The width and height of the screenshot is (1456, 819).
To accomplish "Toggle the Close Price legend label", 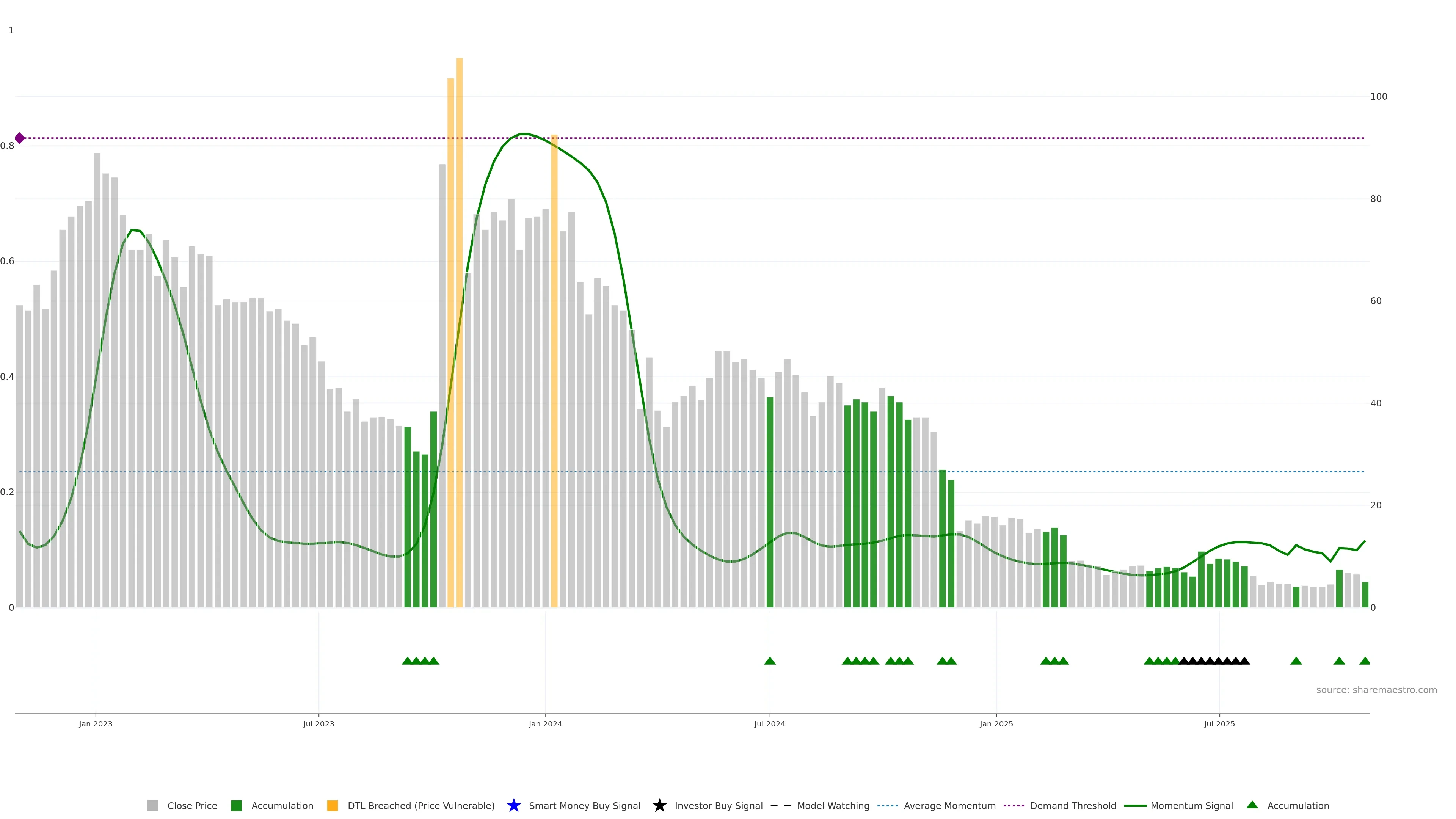I will pyautogui.click(x=192, y=805).
